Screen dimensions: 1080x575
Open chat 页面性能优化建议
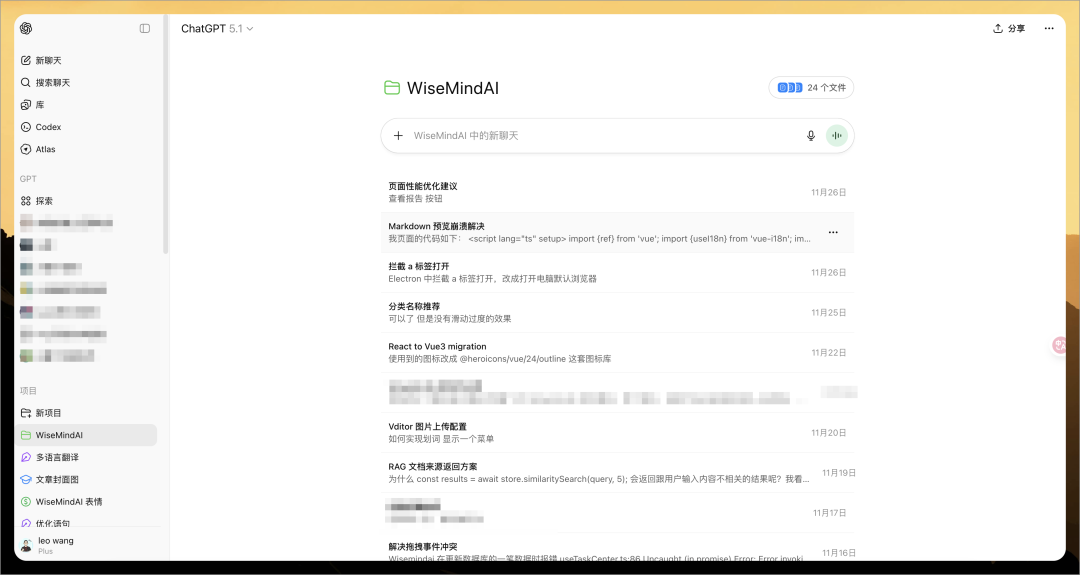click(x=617, y=192)
